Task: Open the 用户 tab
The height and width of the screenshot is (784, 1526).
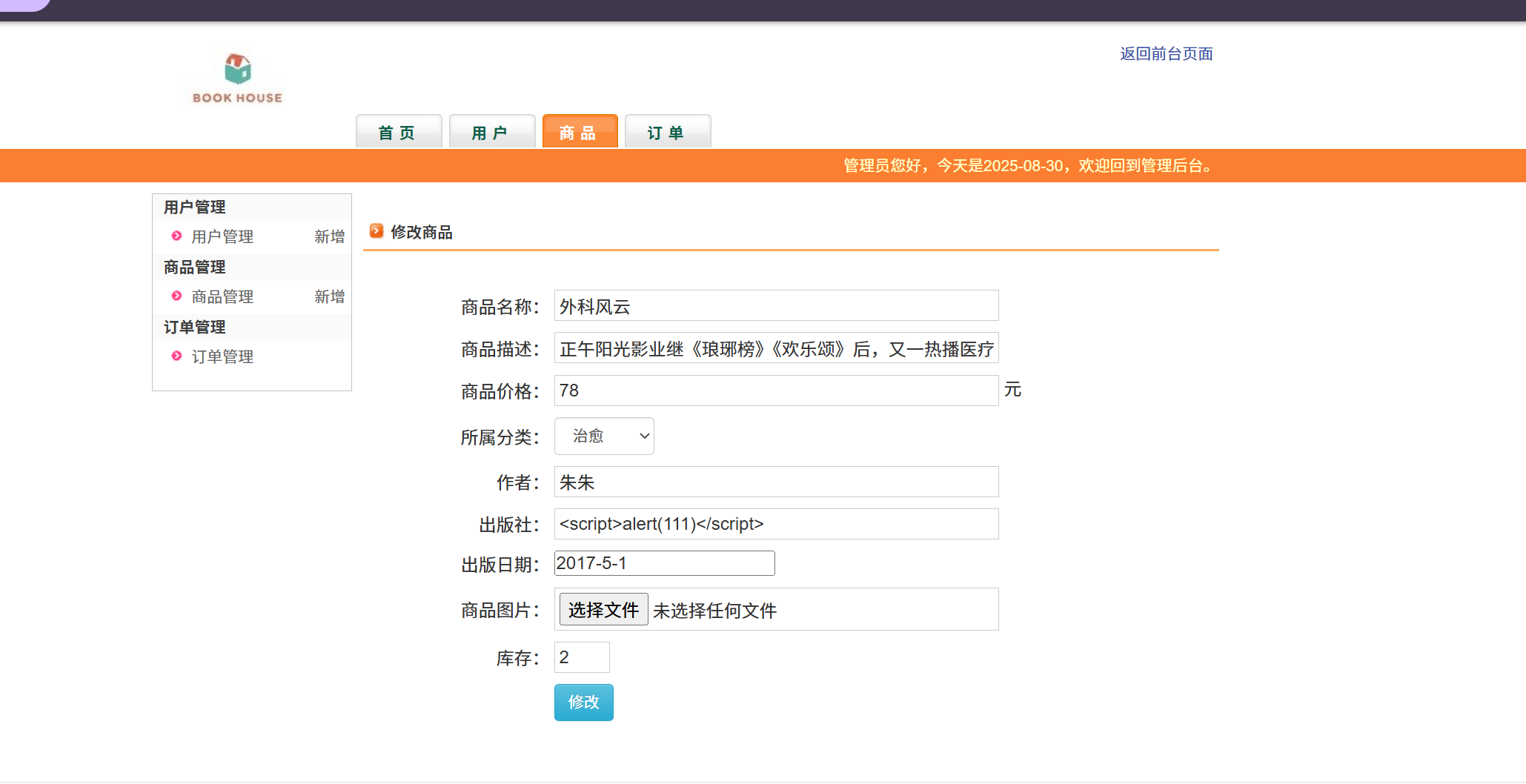Action: point(491,133)
